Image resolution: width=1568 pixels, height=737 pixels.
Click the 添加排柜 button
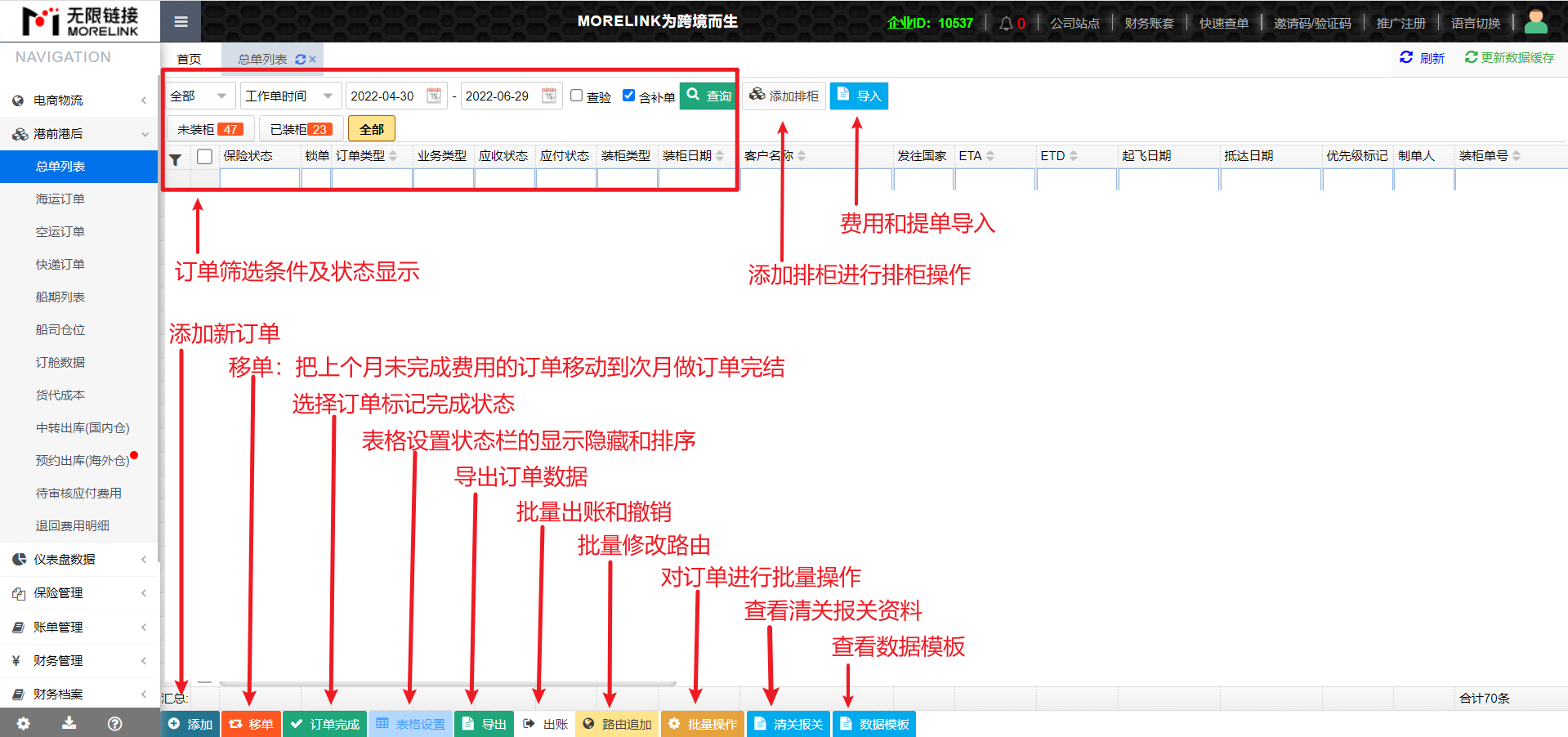coord(784,96)
